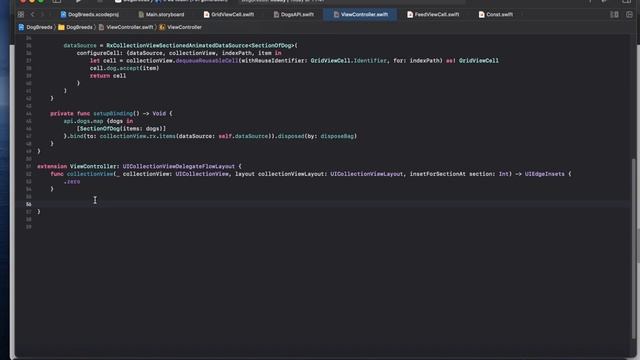Switch to the Const.swift tab
Screen dimensions: 640x360
496,14
